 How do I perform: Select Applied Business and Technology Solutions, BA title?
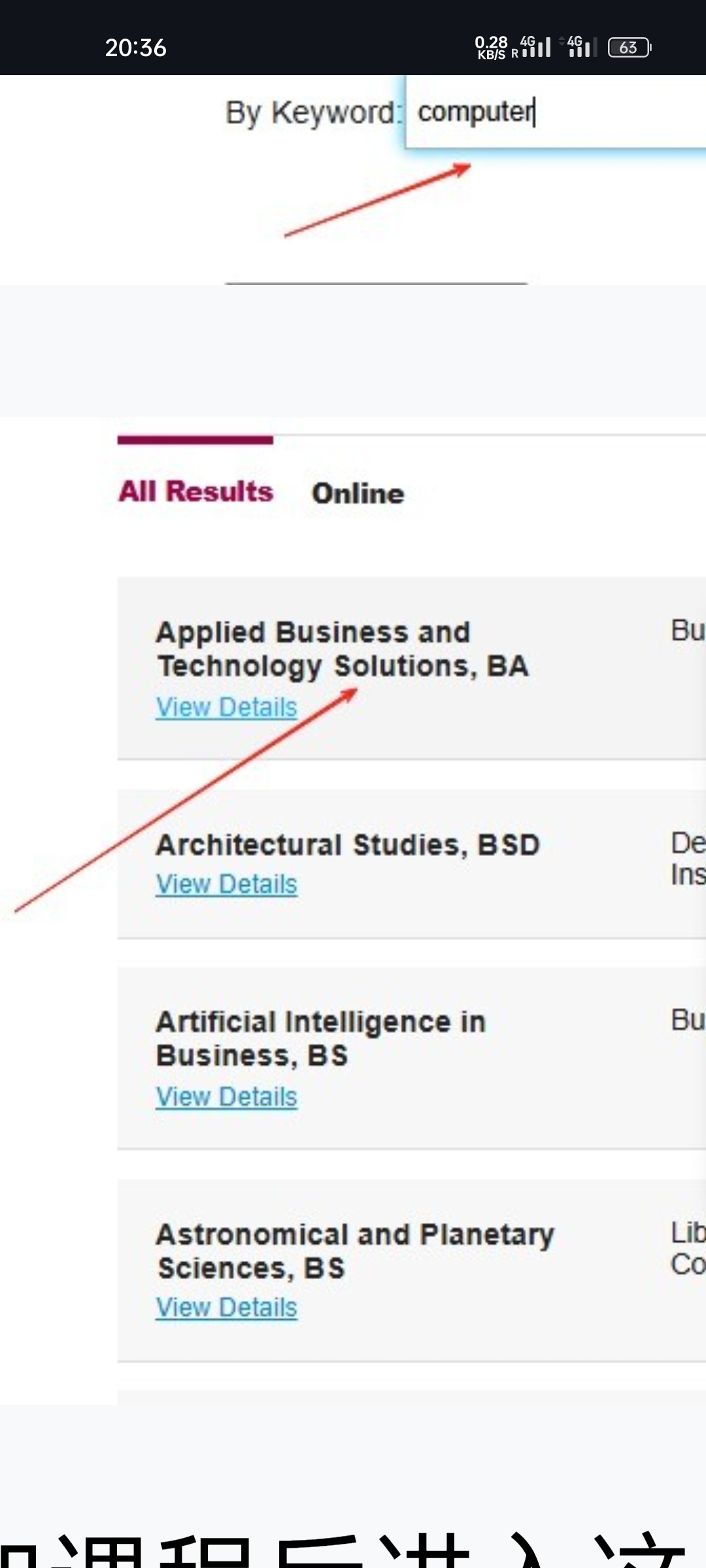point(342,649)
